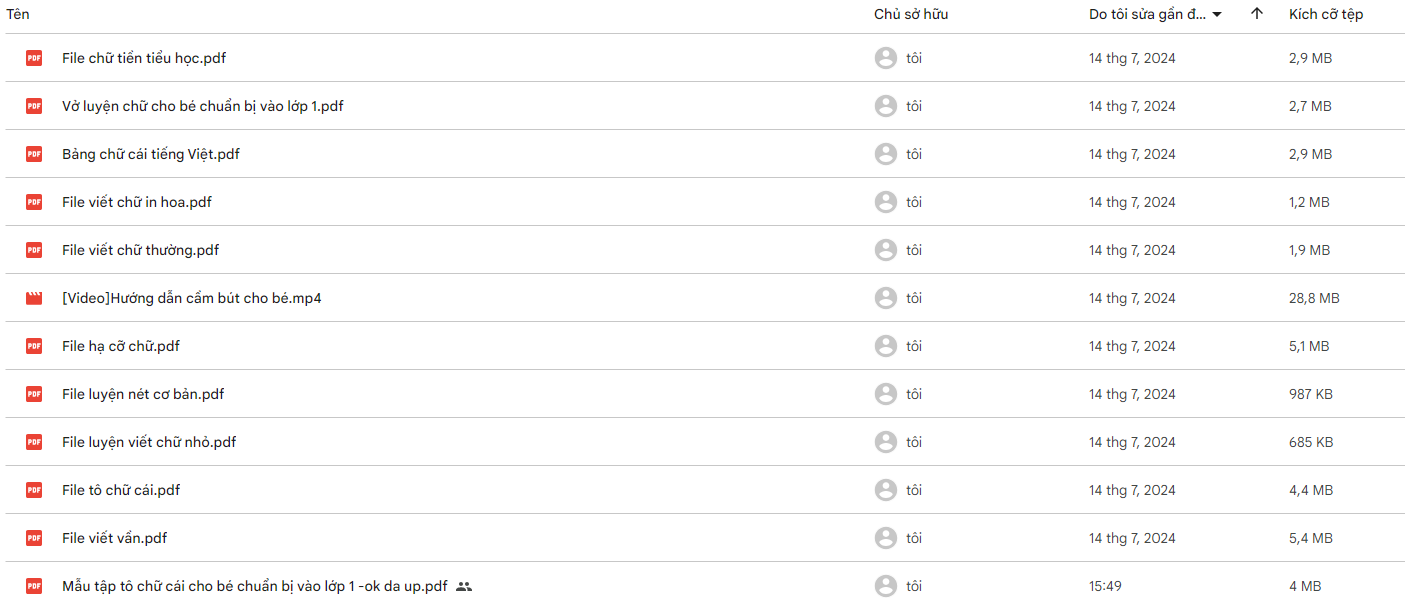
Task: Click PDF icon of Bảng chữ cái tiếng Việt
Action: 34,154
